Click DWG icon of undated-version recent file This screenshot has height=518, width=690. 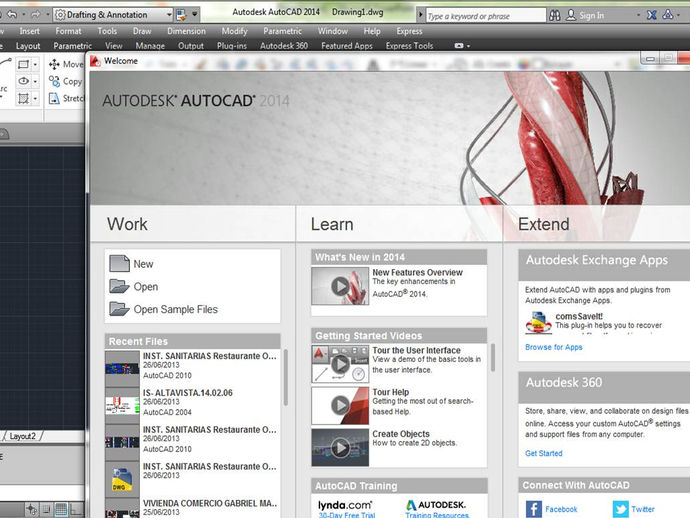[122, 479]
